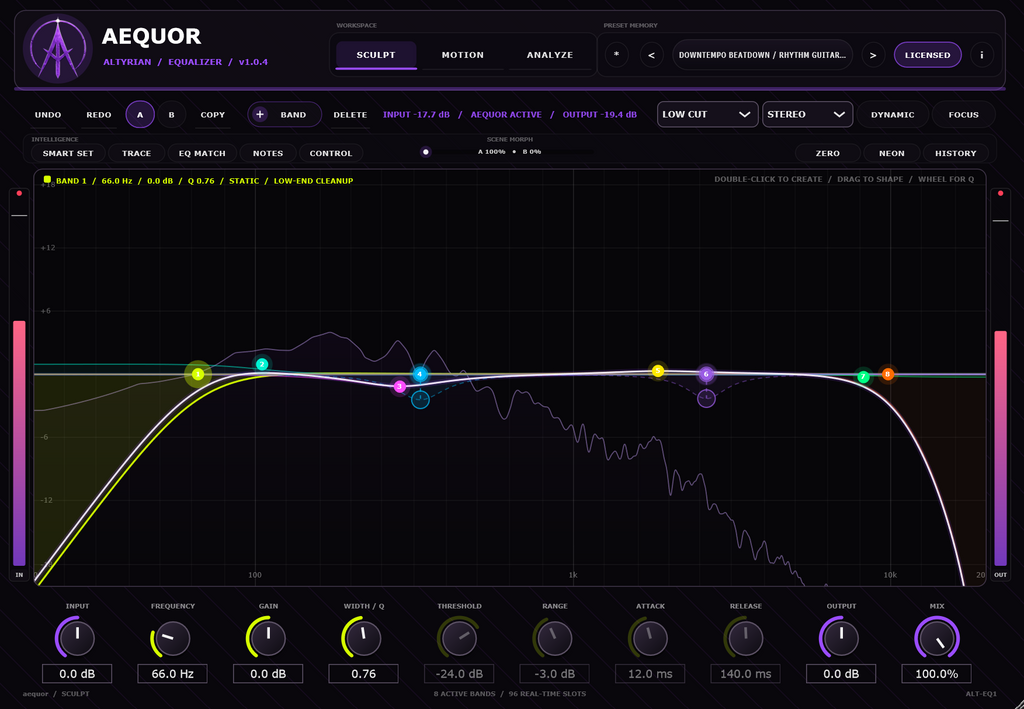Click the REDO button

[x=99, y=114]
